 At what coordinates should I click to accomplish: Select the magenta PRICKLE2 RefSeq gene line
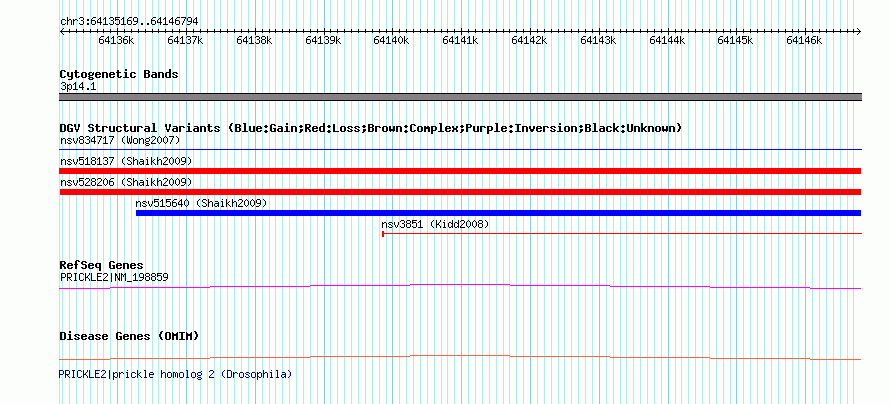pyautogui.click(x=460, y=287)
